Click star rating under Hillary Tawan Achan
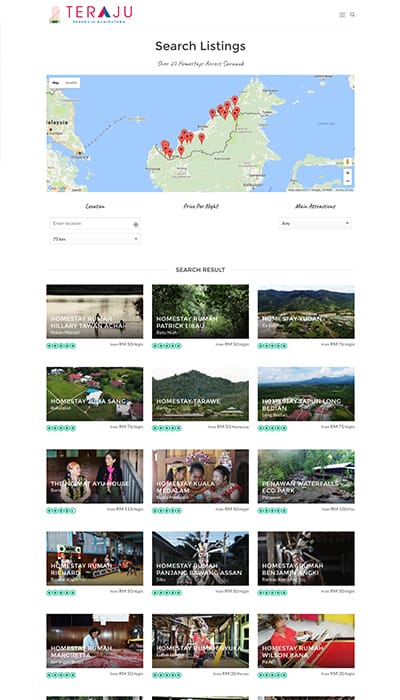 click(61, 346)
